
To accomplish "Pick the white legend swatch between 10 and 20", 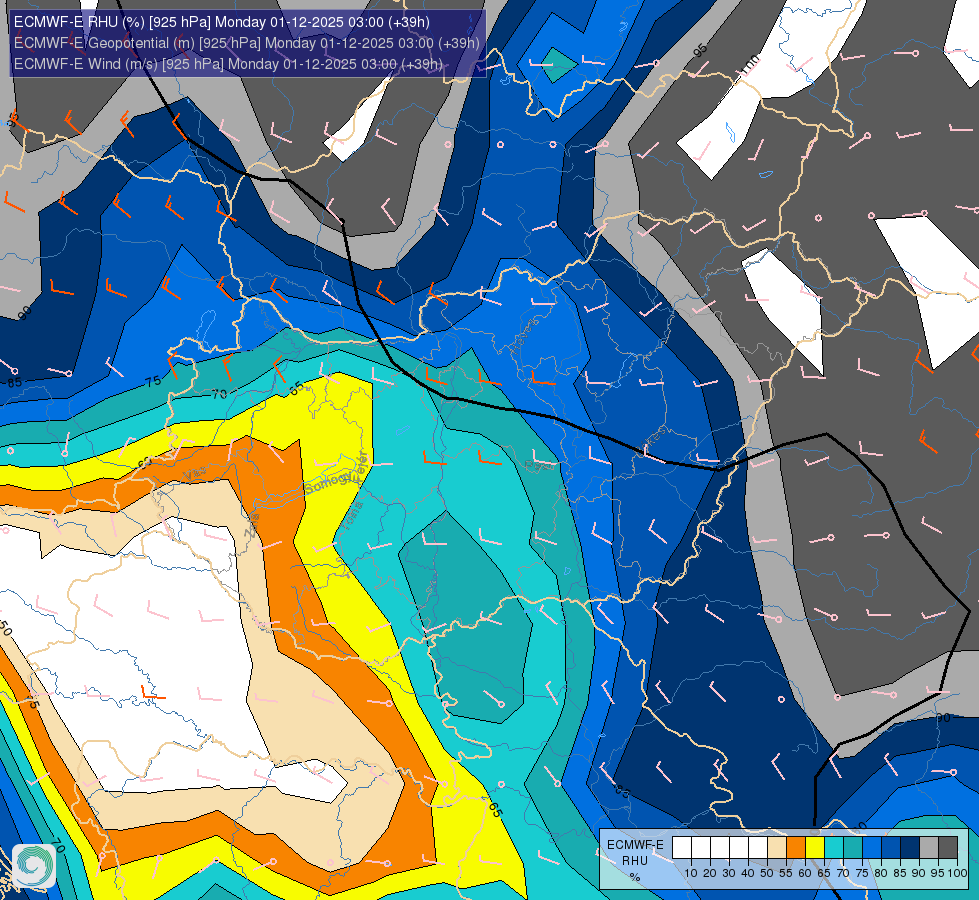I will [x=701, y=847].
